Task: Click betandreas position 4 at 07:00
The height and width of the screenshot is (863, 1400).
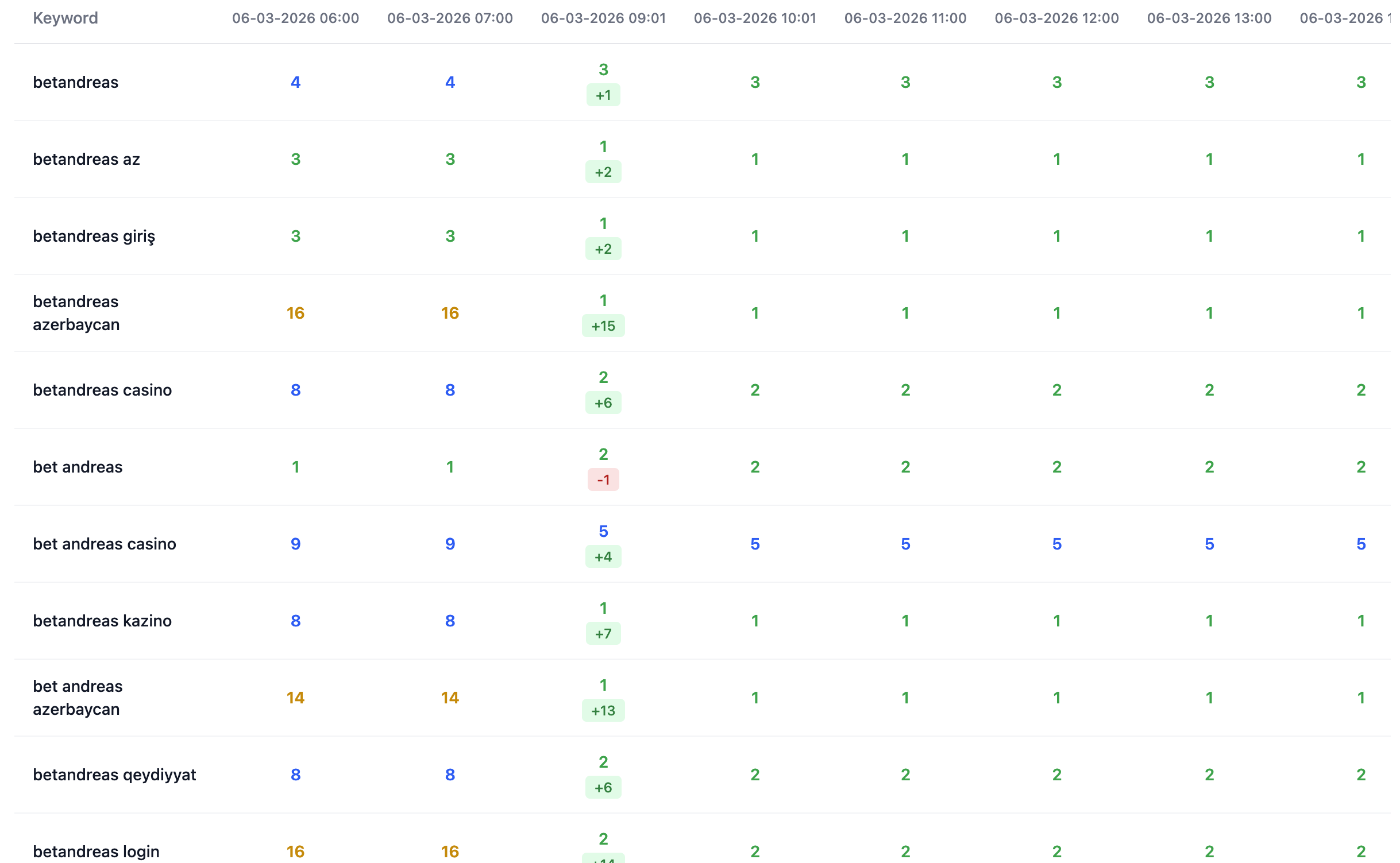Action: [x=450, y=82]
